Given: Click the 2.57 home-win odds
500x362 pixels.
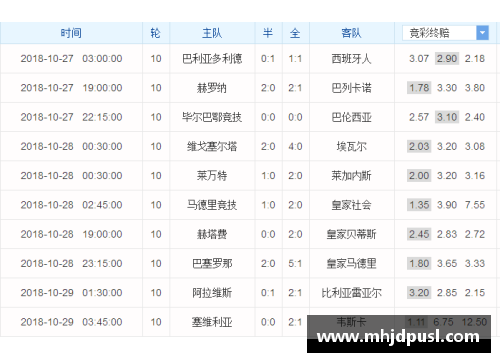Looking at the screenshot, I should click(x=419, y=117).
